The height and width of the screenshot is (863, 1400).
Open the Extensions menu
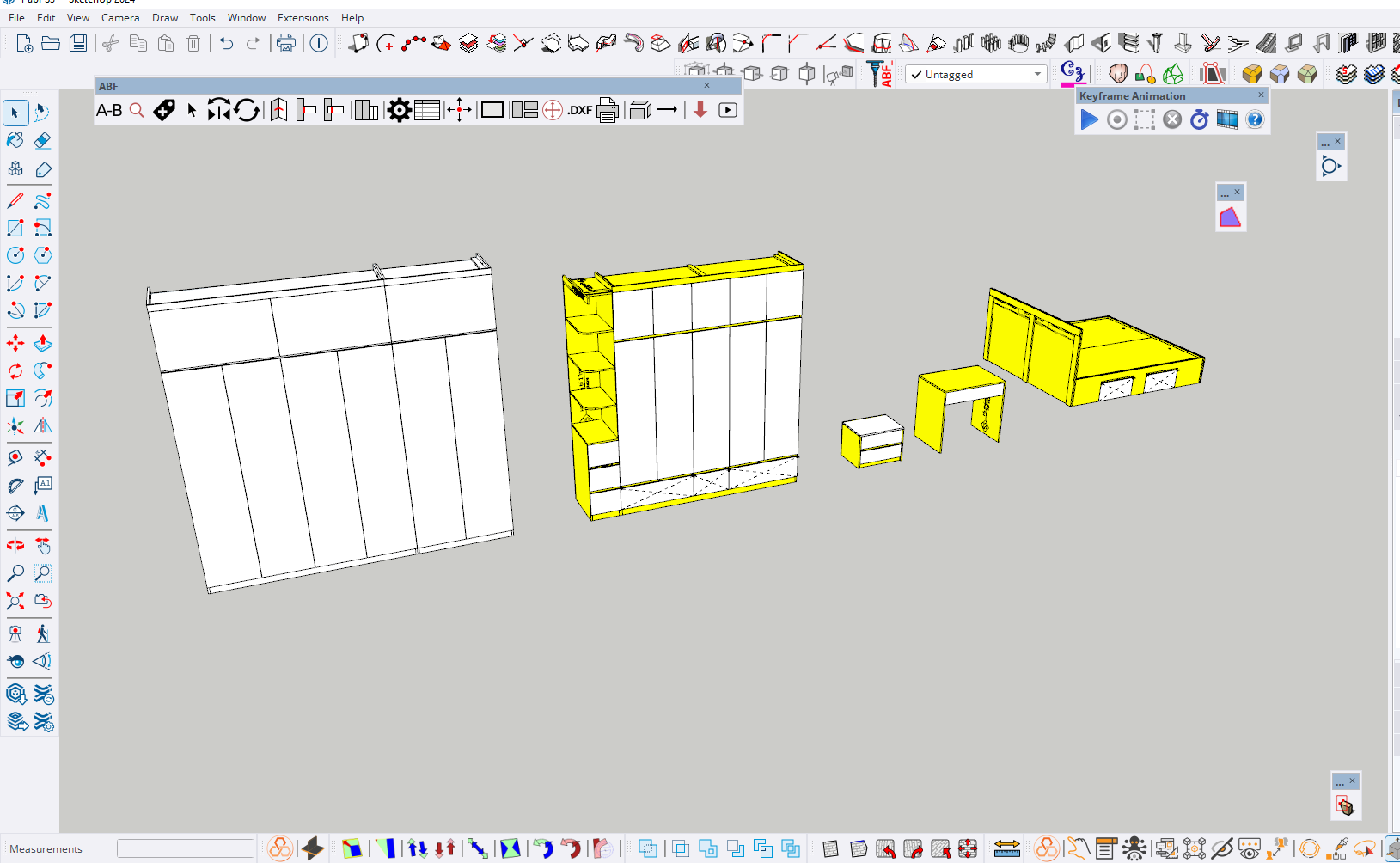click(303, 18)
